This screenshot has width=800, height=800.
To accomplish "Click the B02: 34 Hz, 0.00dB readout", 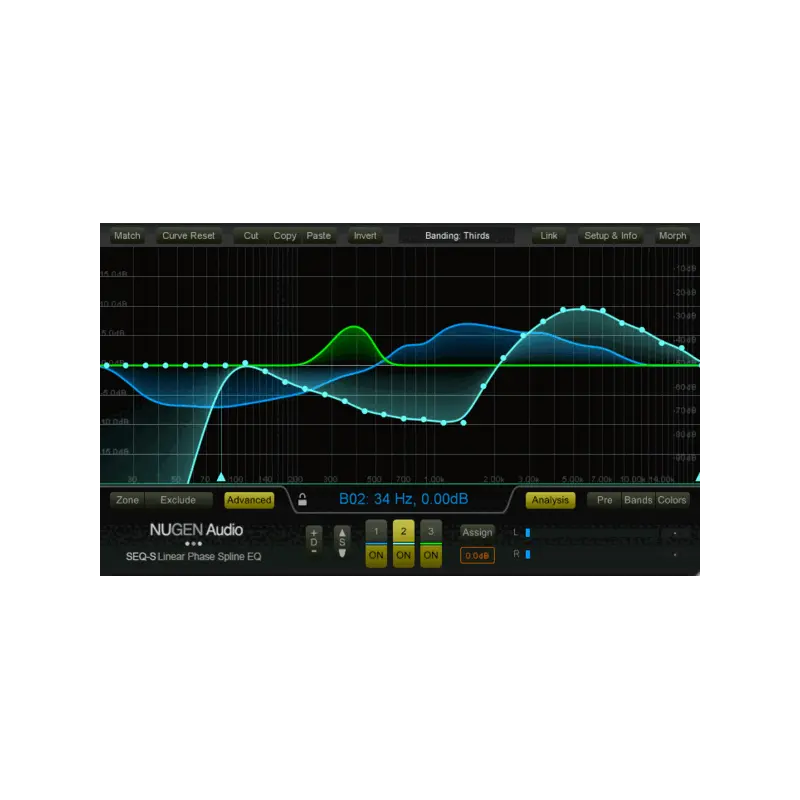I will [404, 498].
